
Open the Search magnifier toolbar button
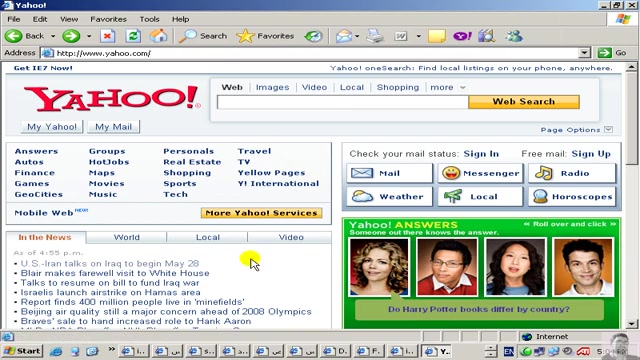[203, 36]
